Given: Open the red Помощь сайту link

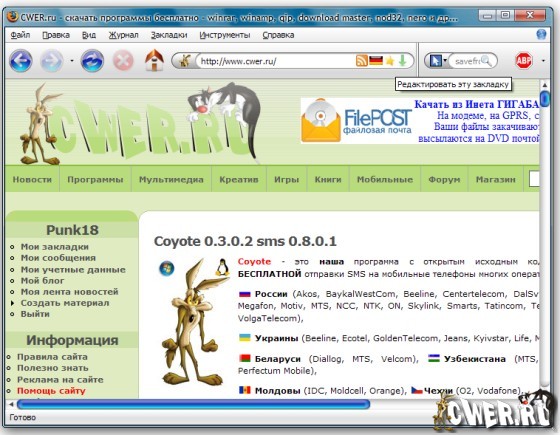Looking at the screenshot, I should pyautogui.click(x=51, y=391).
